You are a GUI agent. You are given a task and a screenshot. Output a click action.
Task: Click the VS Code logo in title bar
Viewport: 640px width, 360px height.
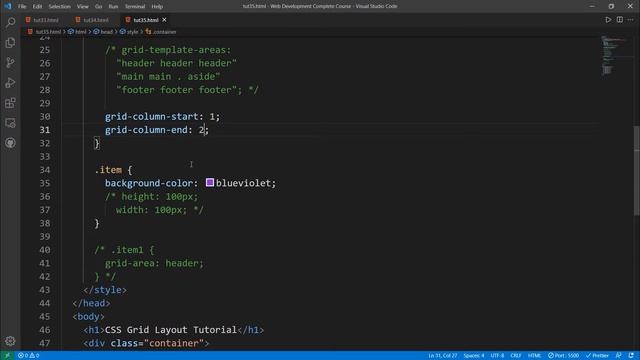pyautogui.click(x=8, y=6)
